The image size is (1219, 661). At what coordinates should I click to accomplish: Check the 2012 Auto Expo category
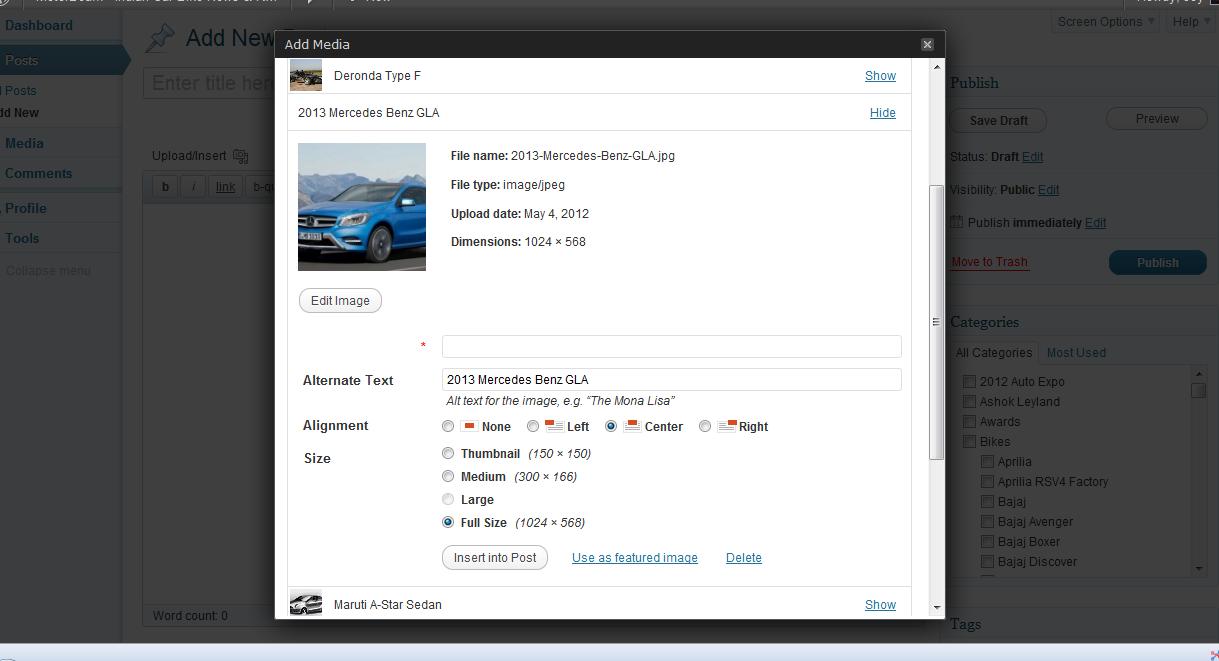coord(969,381)
